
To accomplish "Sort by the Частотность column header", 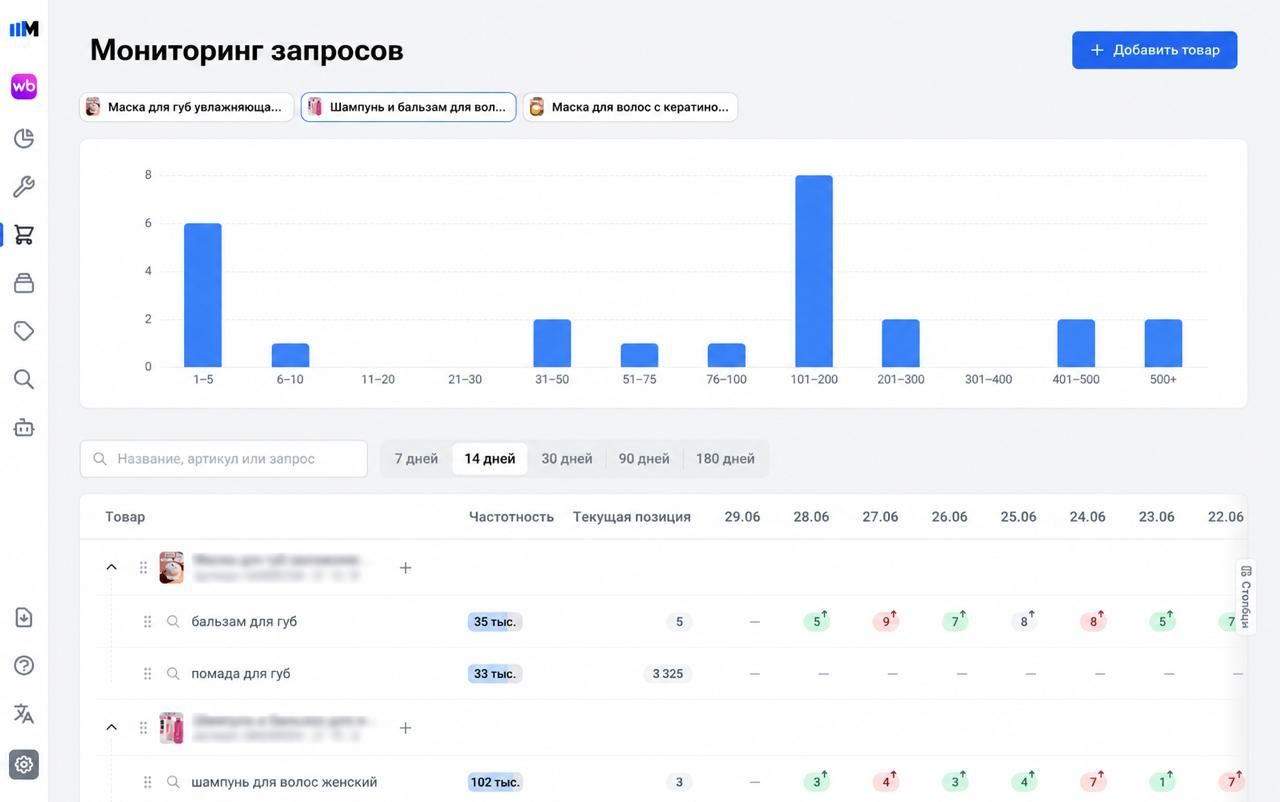I will [511, 517].
